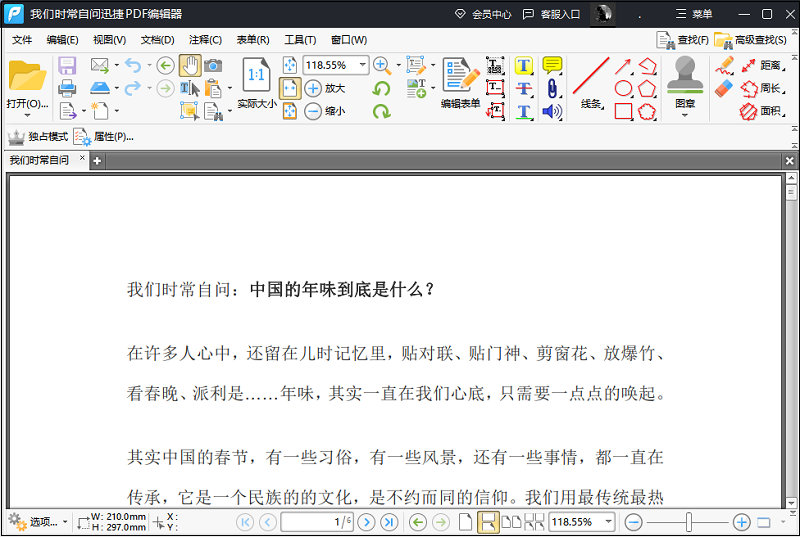Viewport: 800px width, 537px height.
Task: Toggle fit width page mode
Action: [x=290, y=88]
